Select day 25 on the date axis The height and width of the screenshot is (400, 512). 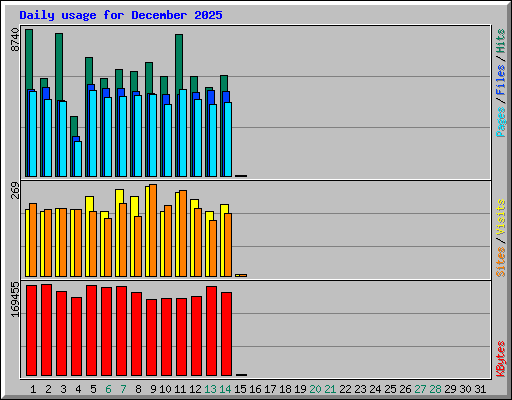(390, 389)
